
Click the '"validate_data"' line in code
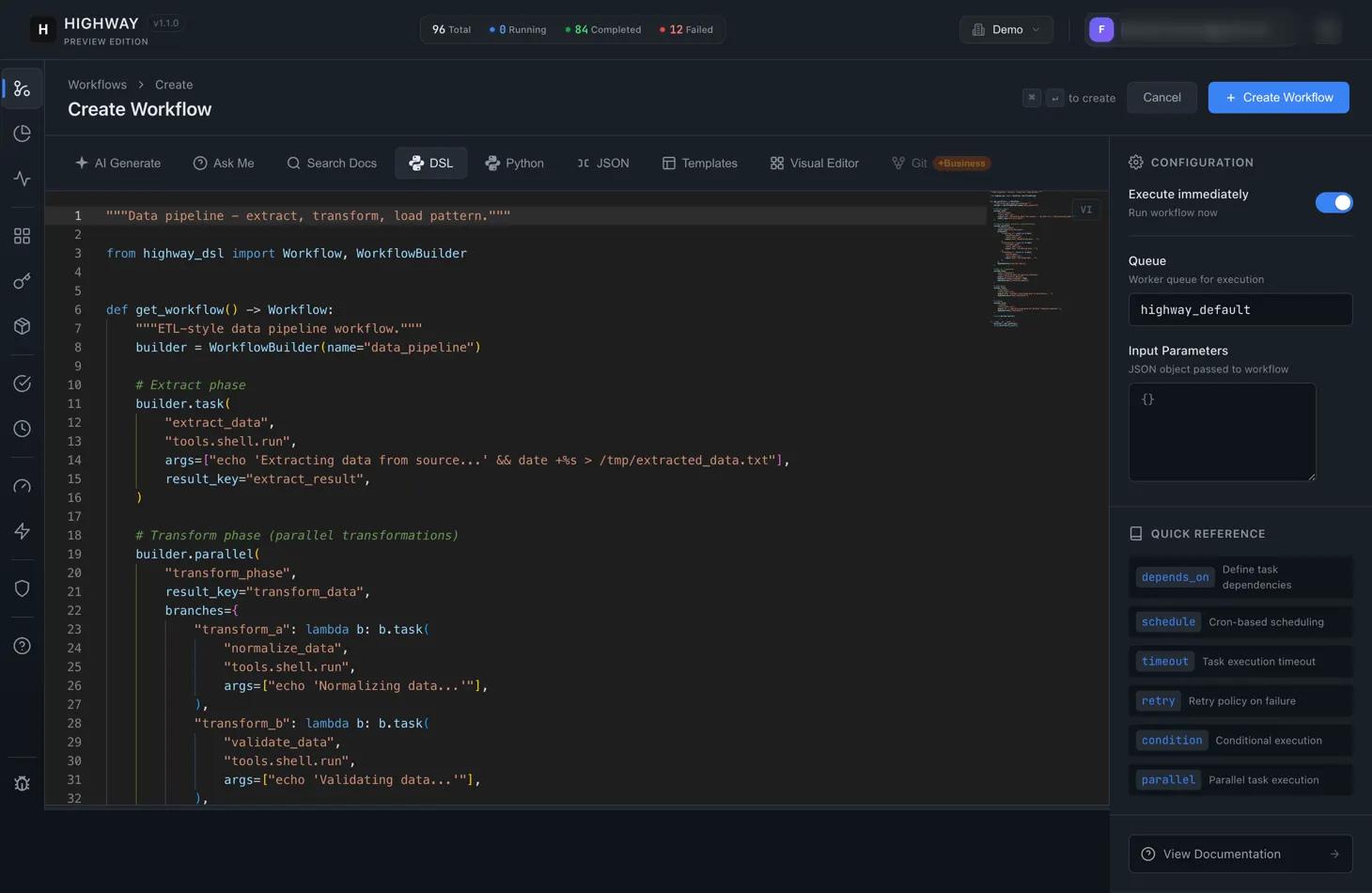[282, 743]
